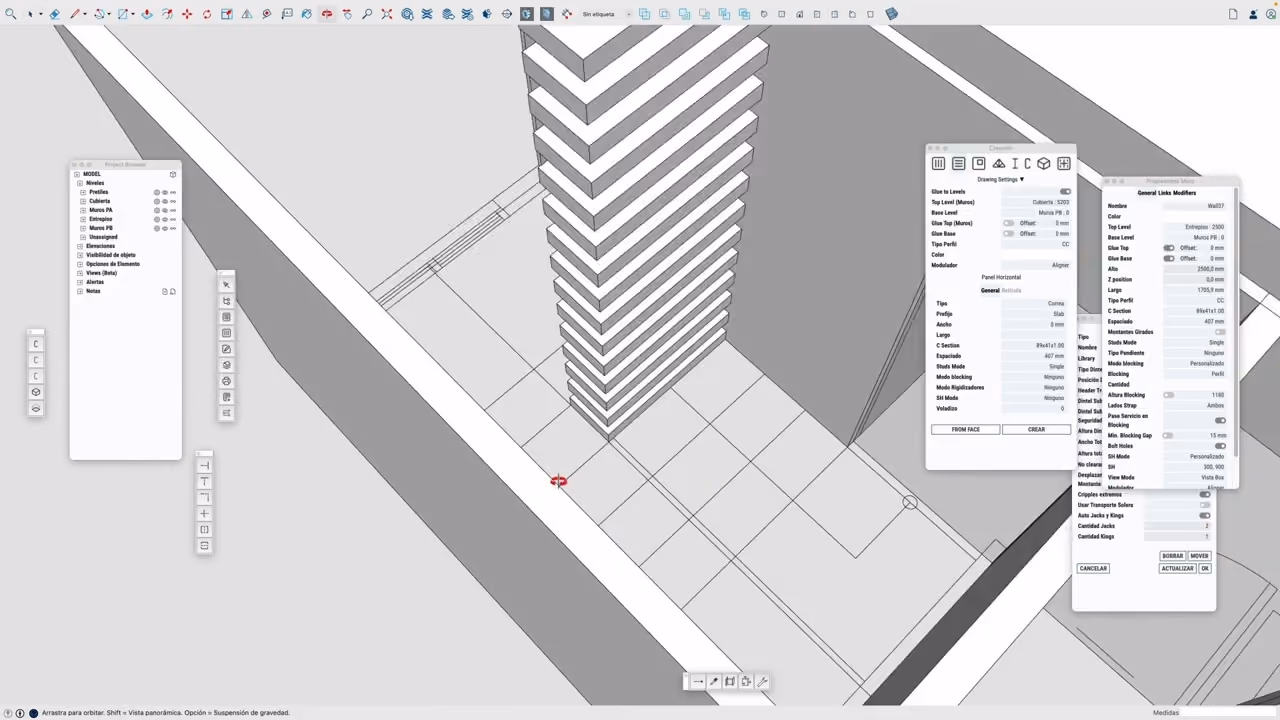1280x720 pixels.
Task: Collapse the Niveles tree node
Action: tap(78, 183)
